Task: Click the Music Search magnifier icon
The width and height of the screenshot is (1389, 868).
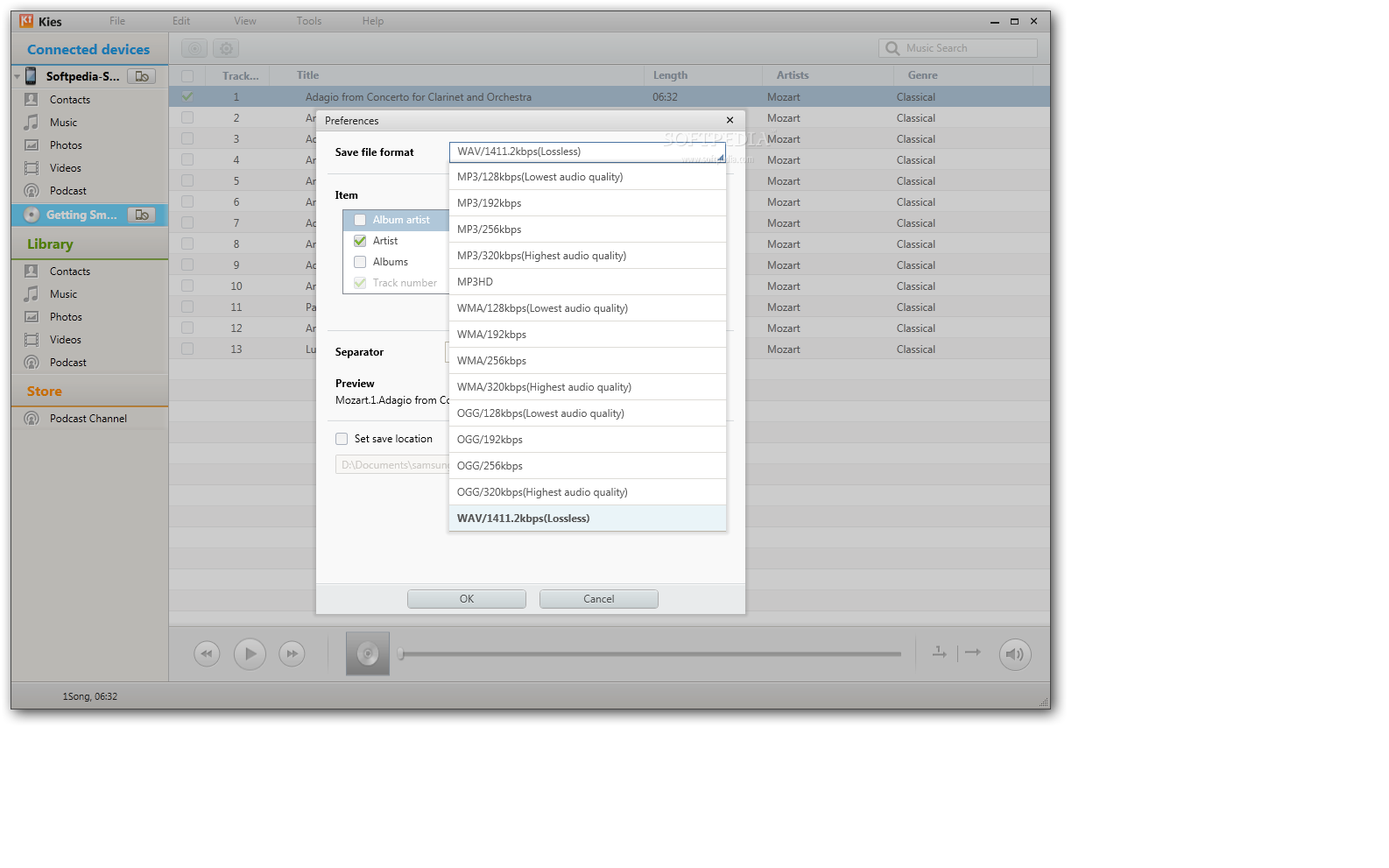Action: (x=892, y=48)
